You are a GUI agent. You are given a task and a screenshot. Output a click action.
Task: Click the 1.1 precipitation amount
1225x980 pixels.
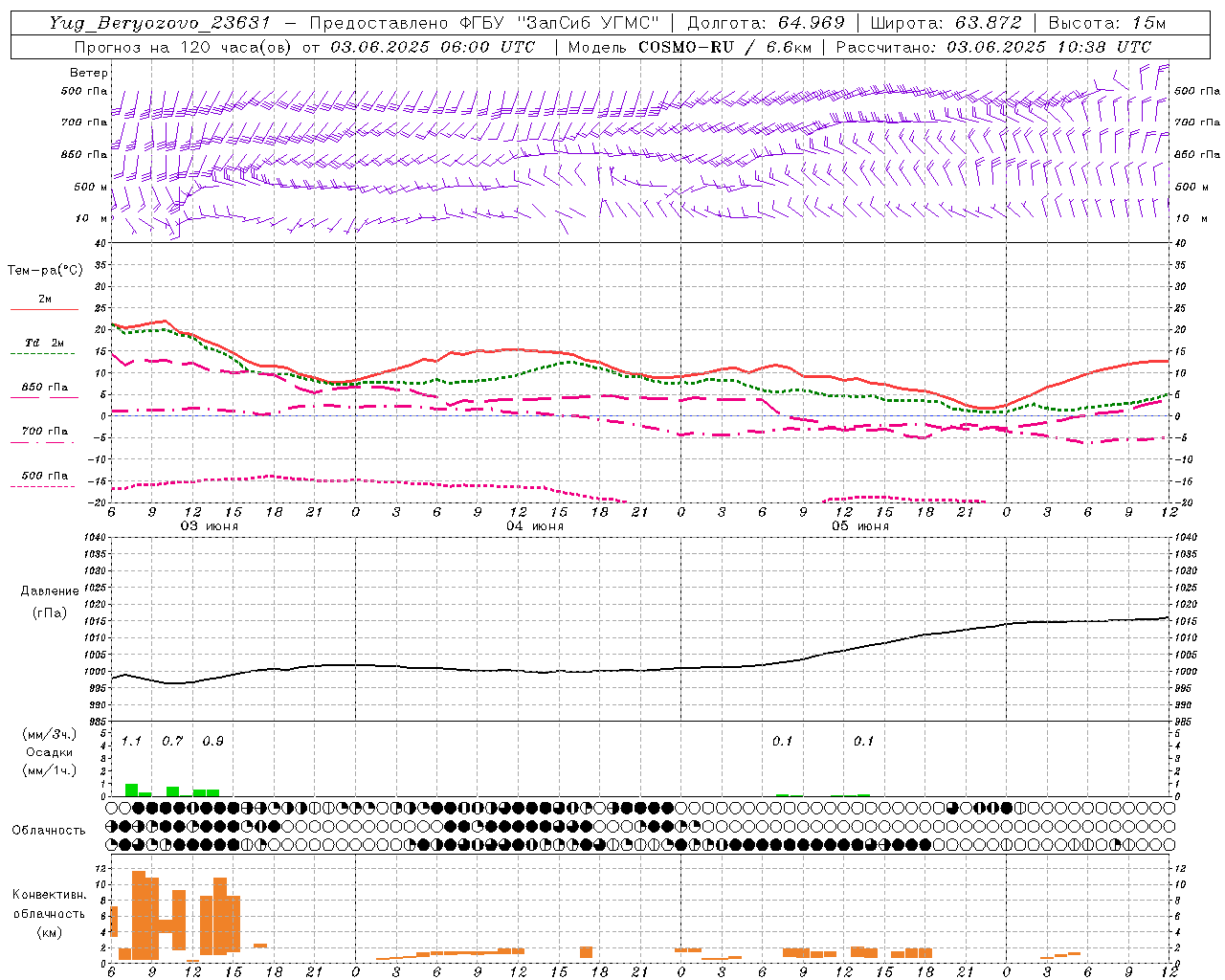click(x=131, y=742)
